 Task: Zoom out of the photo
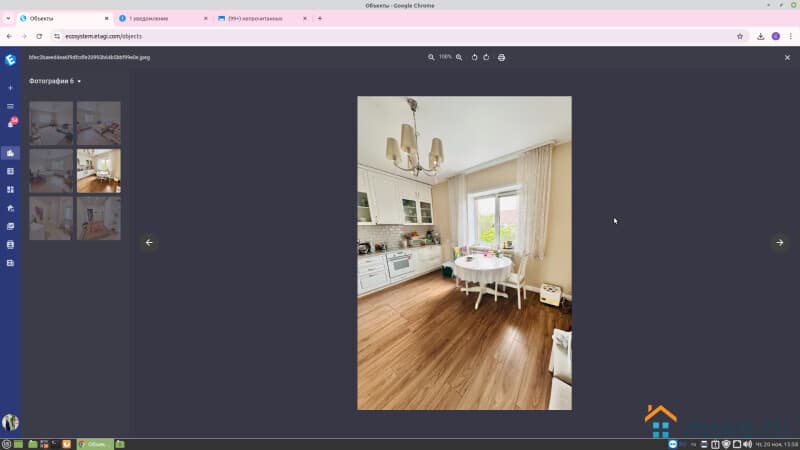(431, 57)
